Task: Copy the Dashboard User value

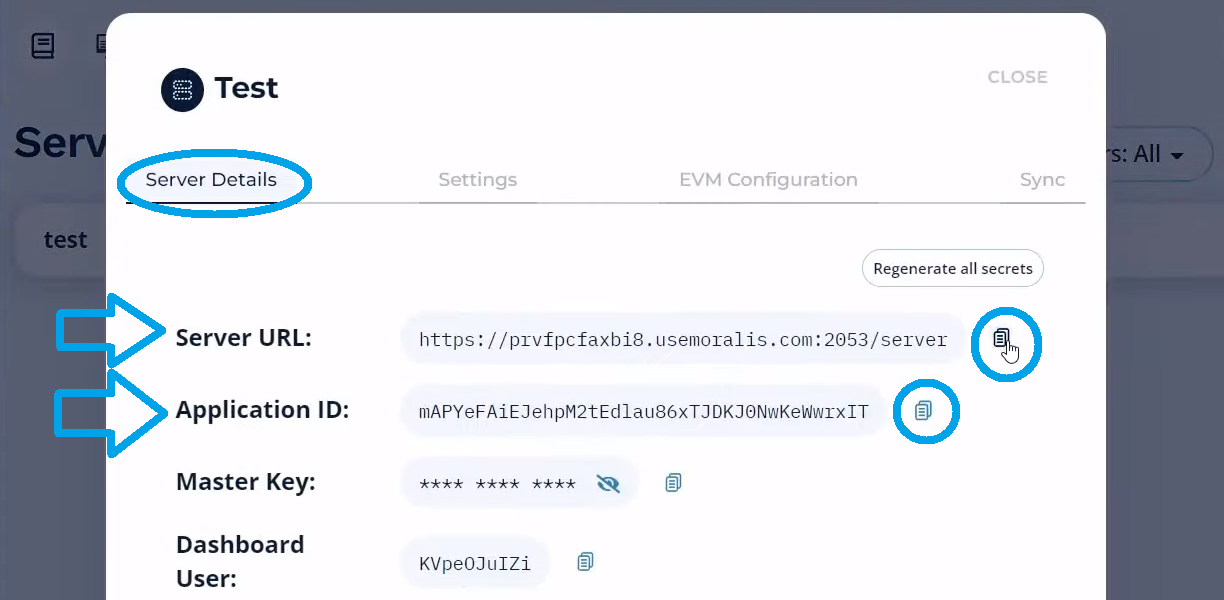Action: click(585, 562)
